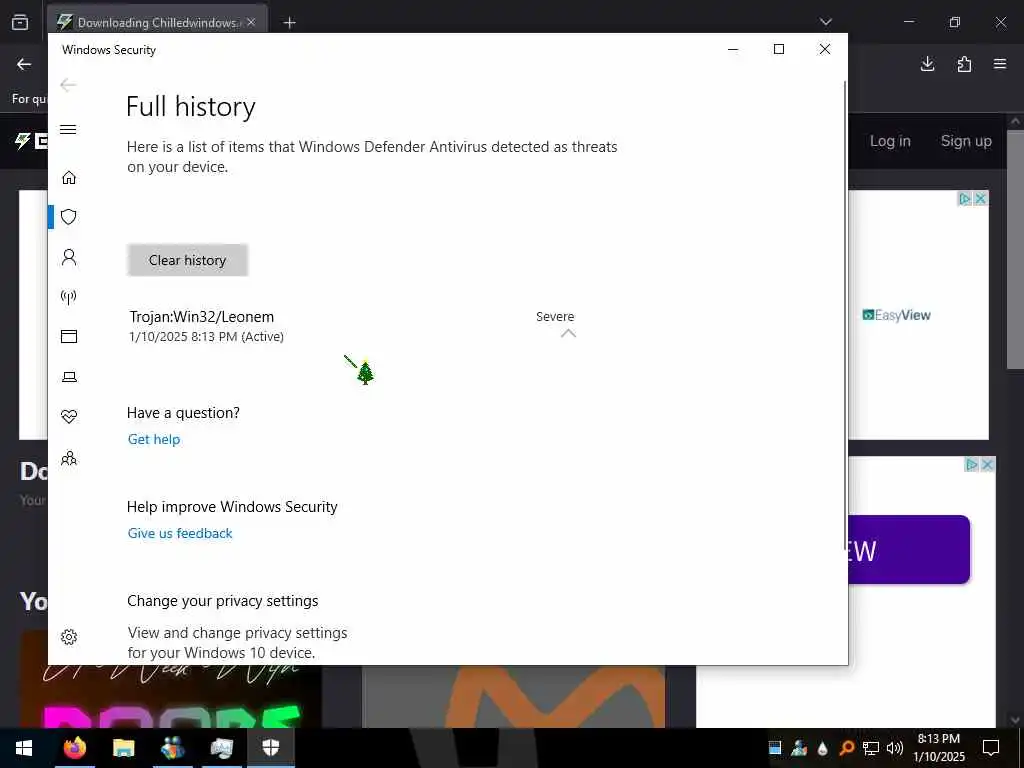Click the purple ad button
The width and height of the screenshot is (1024, 768).
[x=909, y=549]
